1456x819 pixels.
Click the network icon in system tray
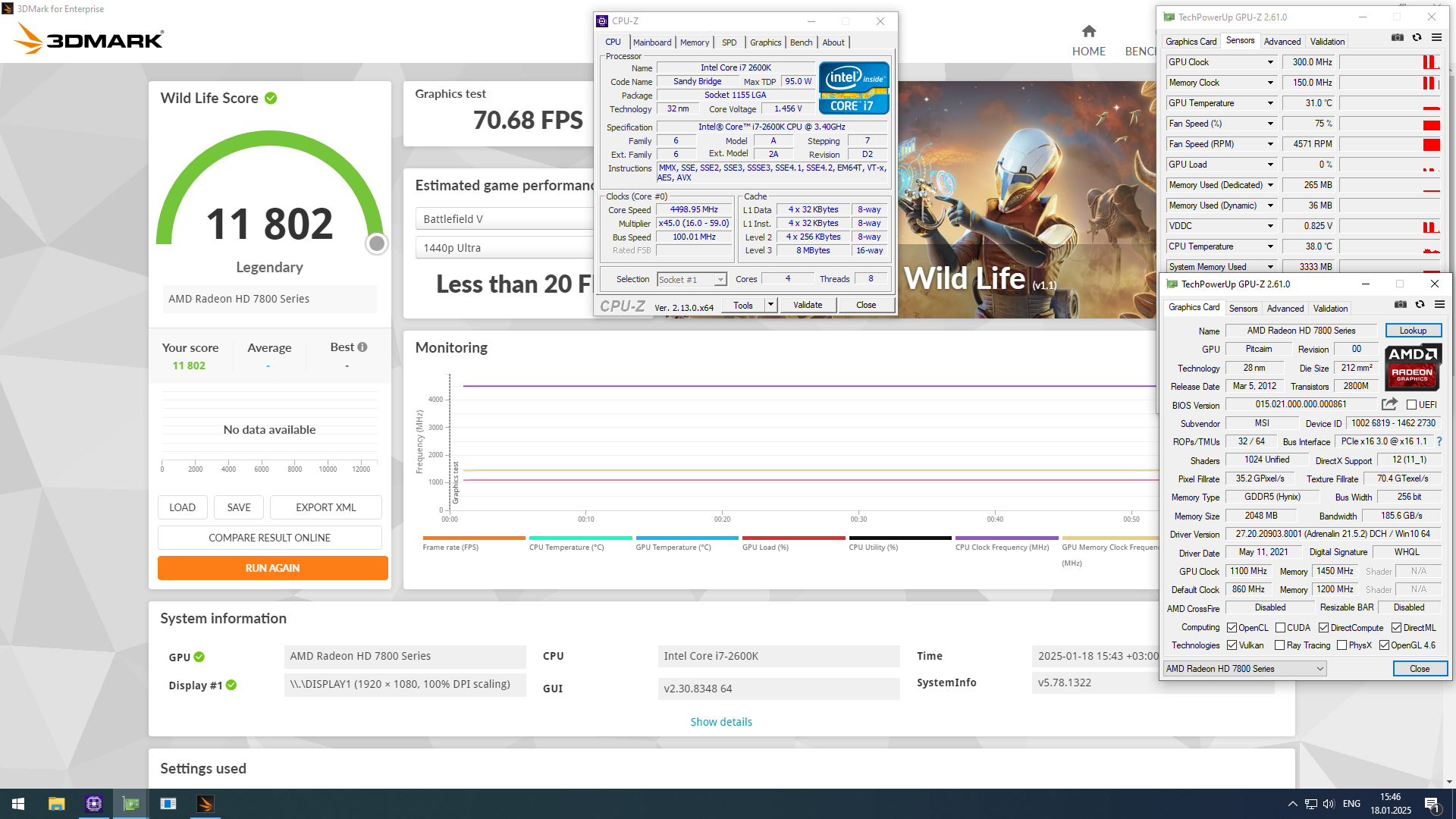(x=1310, y=804)
